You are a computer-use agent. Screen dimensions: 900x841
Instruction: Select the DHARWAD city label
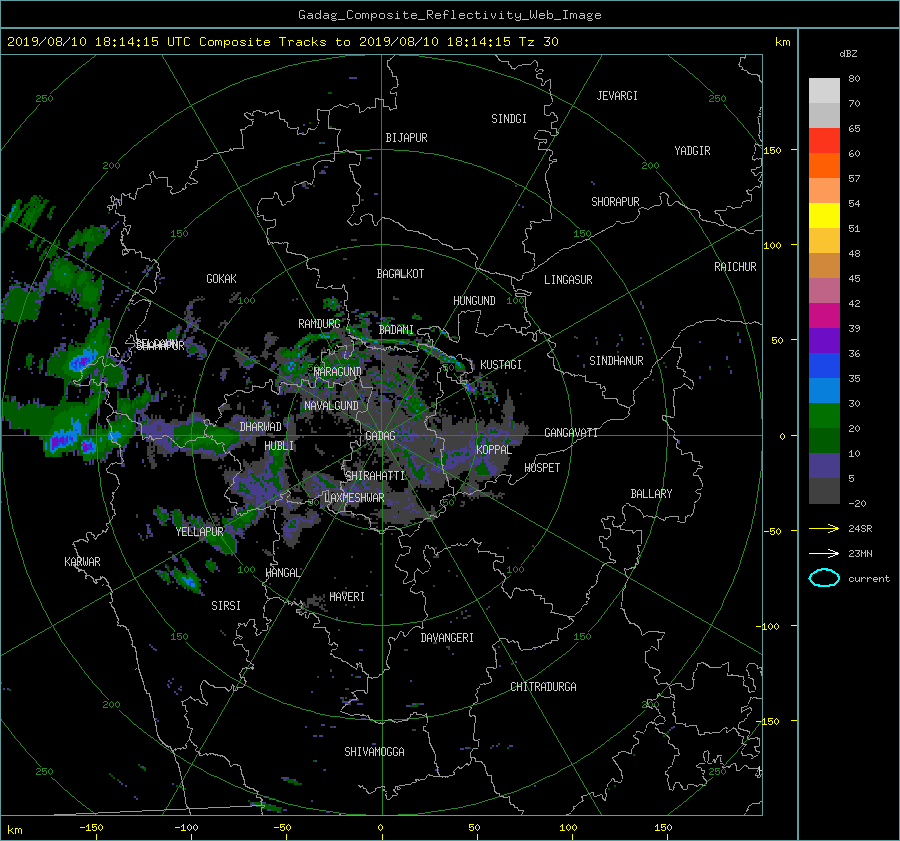coord(260,427)
